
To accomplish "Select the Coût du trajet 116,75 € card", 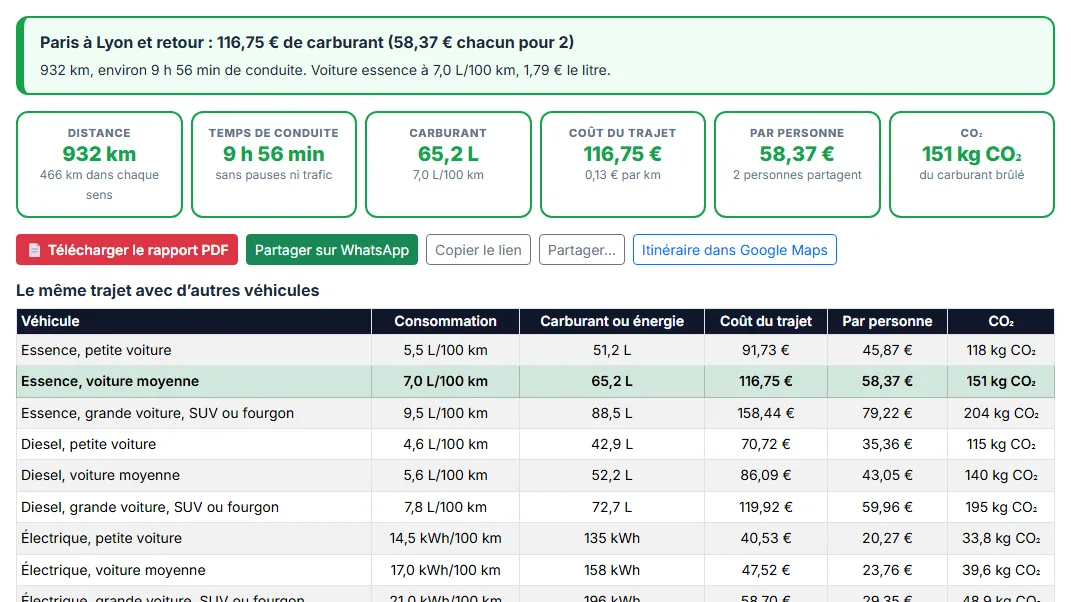I will [622, 165].
